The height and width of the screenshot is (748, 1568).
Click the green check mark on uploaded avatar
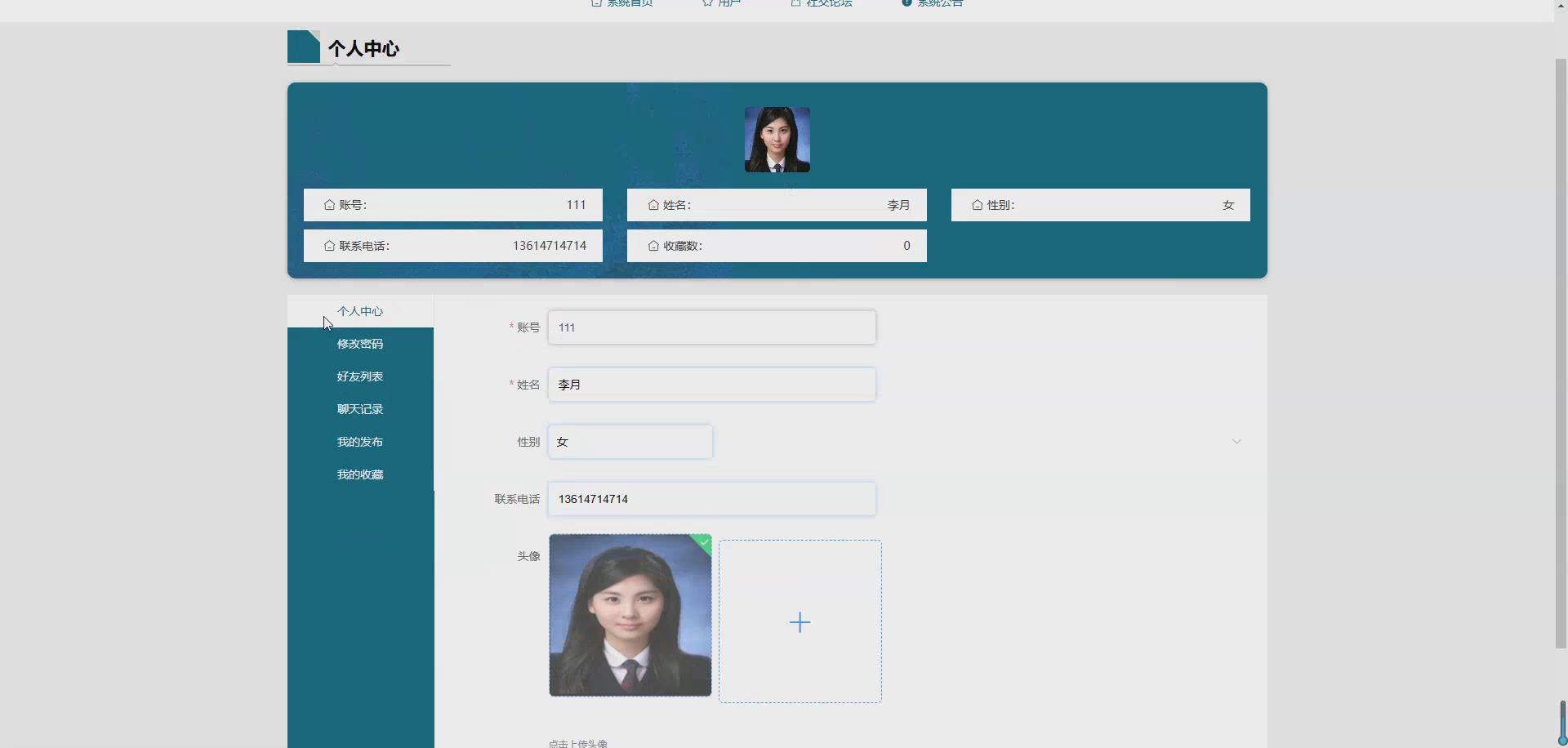pyautogui.click(x=703, y=541)
